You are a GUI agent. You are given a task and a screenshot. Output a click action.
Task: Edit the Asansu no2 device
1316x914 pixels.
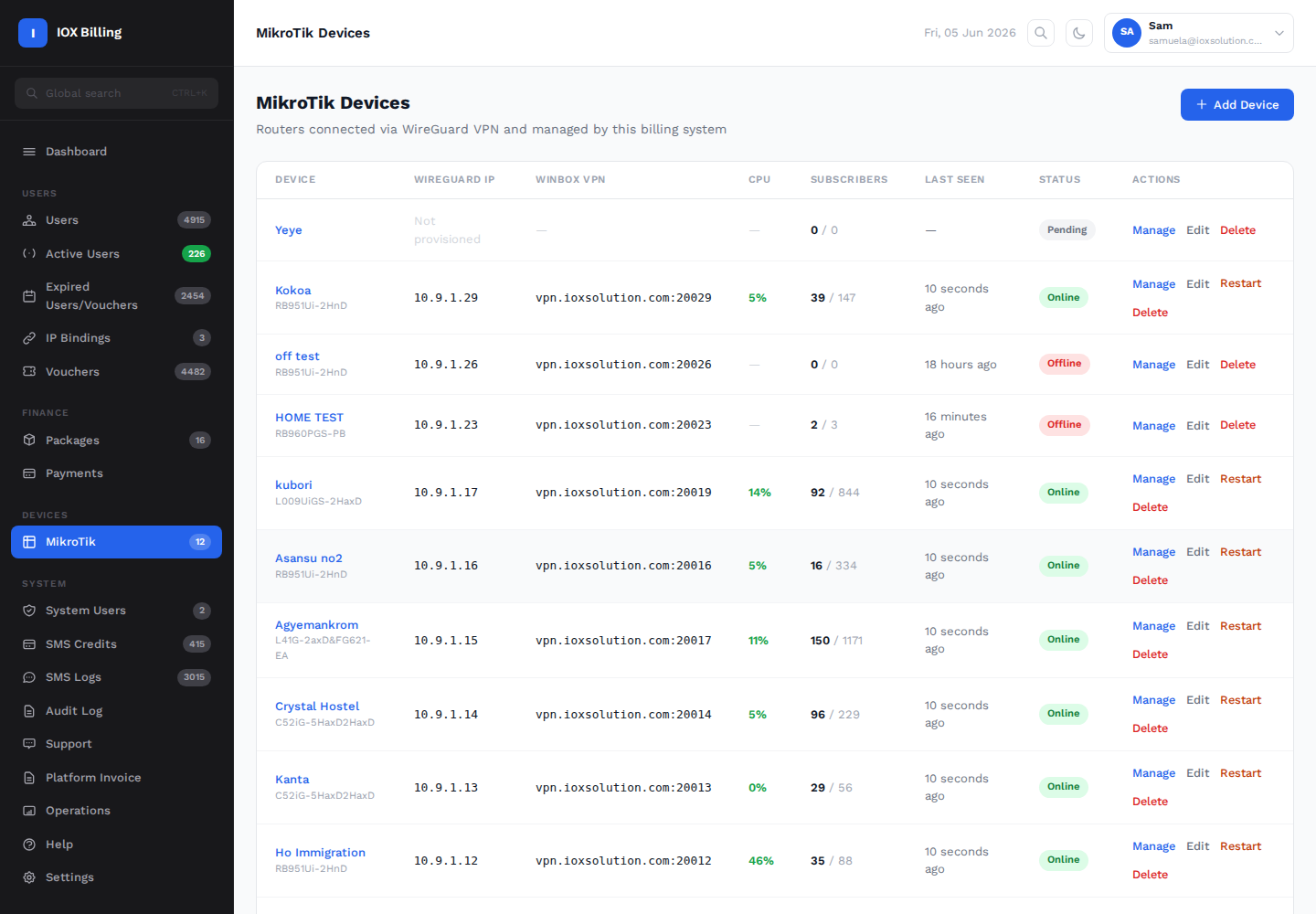click(1197, 552)
